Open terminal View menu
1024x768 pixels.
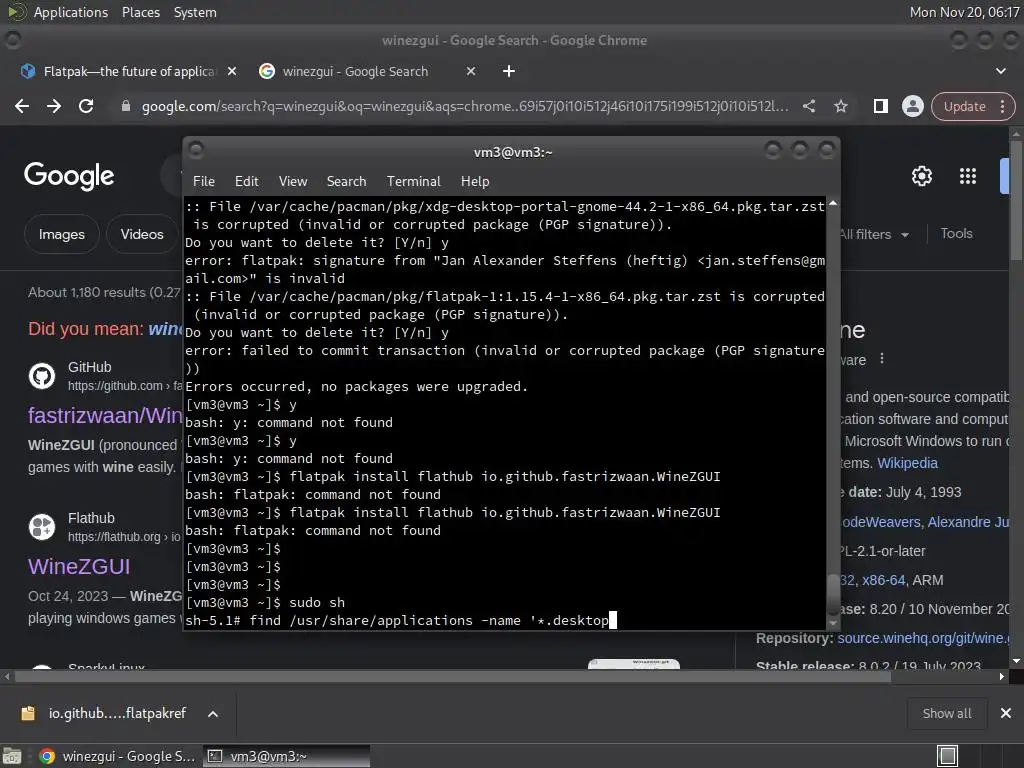[x=293, y=181]
